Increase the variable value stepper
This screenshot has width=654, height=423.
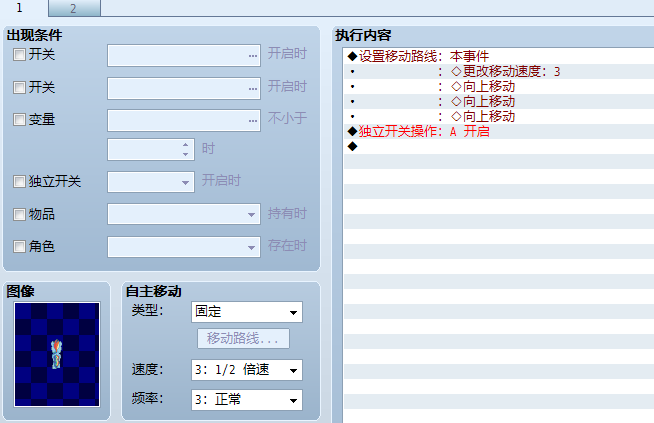(186, 144)
